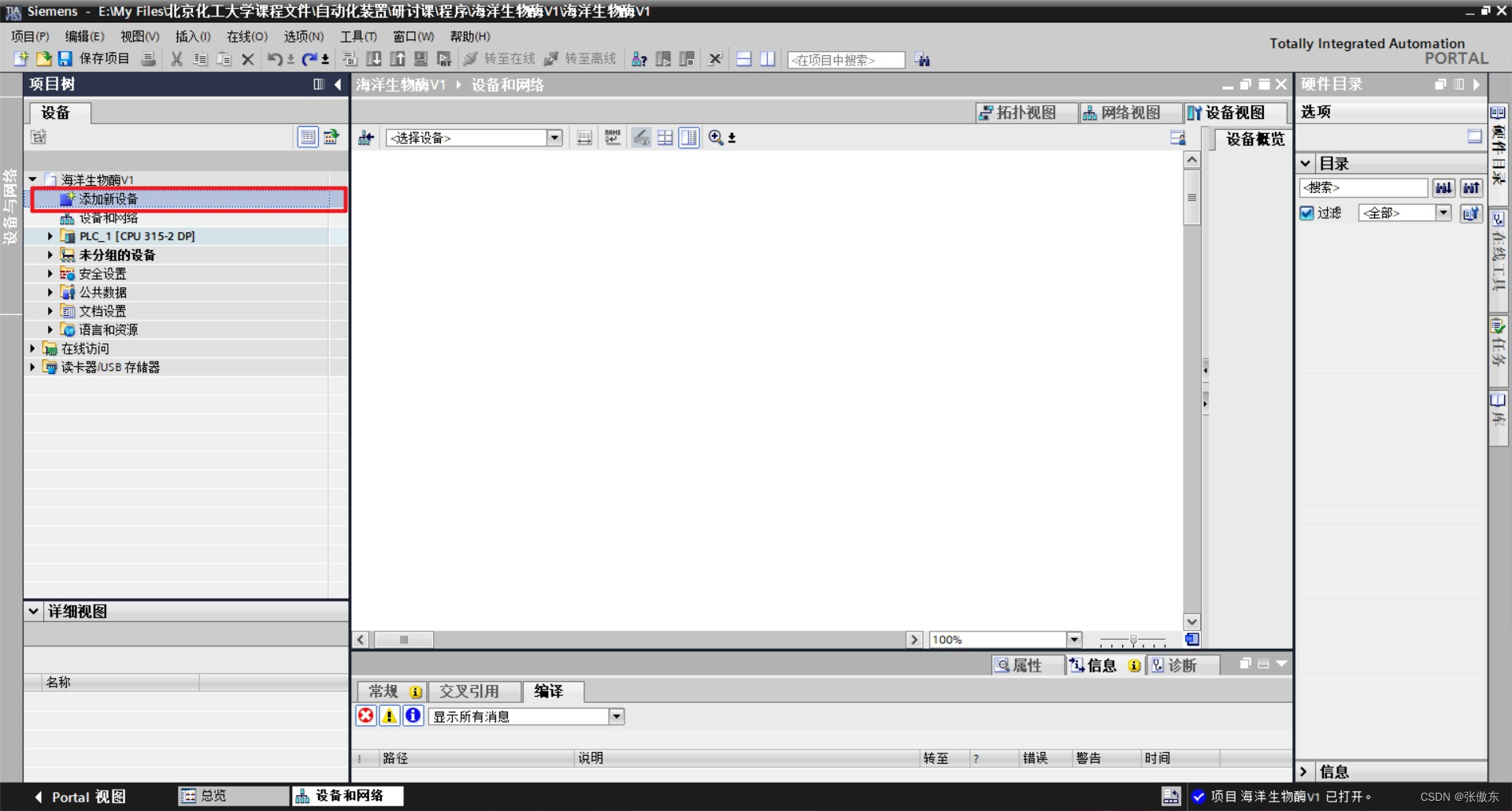
Task: Click the open project folder icon
Action: (x=44, y=59)
